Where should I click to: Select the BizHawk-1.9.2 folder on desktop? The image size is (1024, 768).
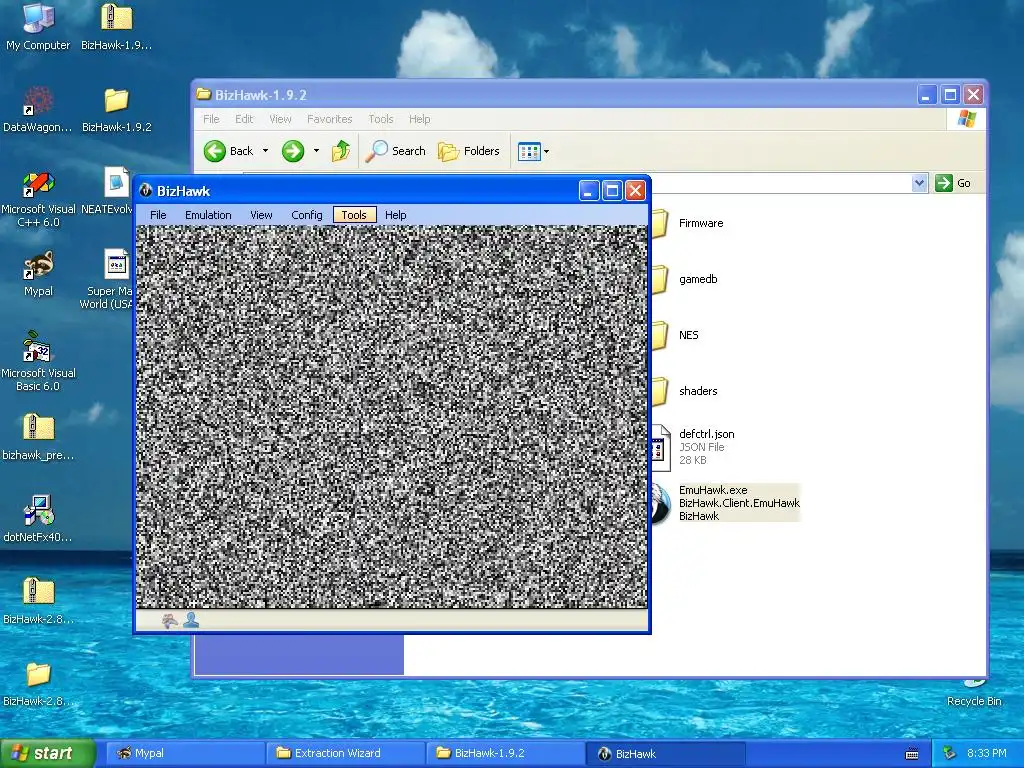(116, 109)
